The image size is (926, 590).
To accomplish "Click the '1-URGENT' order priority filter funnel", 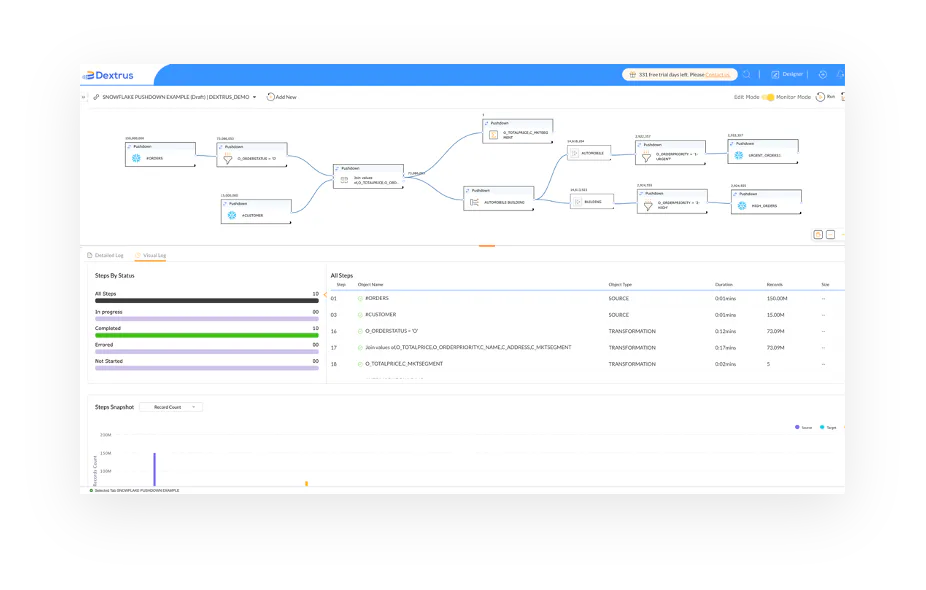I will point(647,157).
